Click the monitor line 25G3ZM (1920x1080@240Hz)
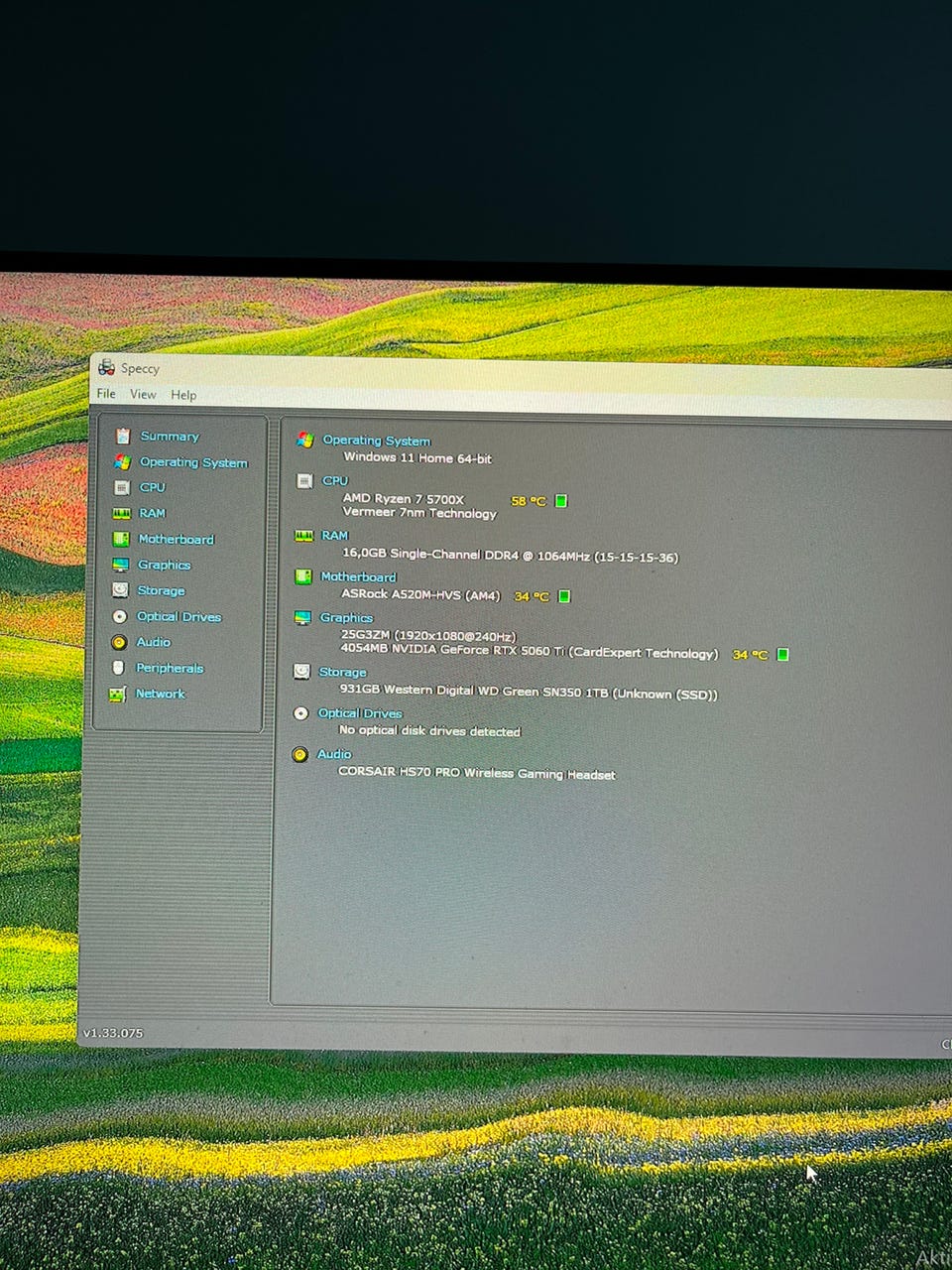The image size is (952, 1270). pos(428,635)
